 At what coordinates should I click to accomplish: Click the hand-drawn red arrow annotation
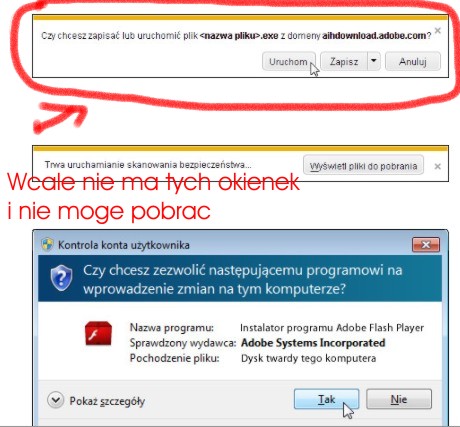tap(60, 117)
